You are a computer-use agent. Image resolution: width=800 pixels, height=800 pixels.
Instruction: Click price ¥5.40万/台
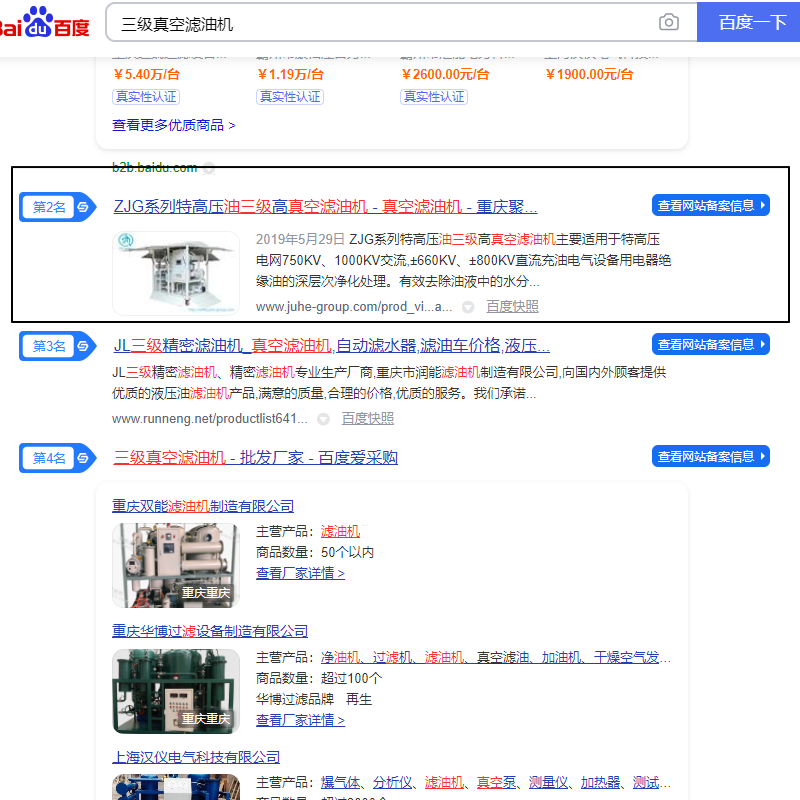tap(146, 74)
